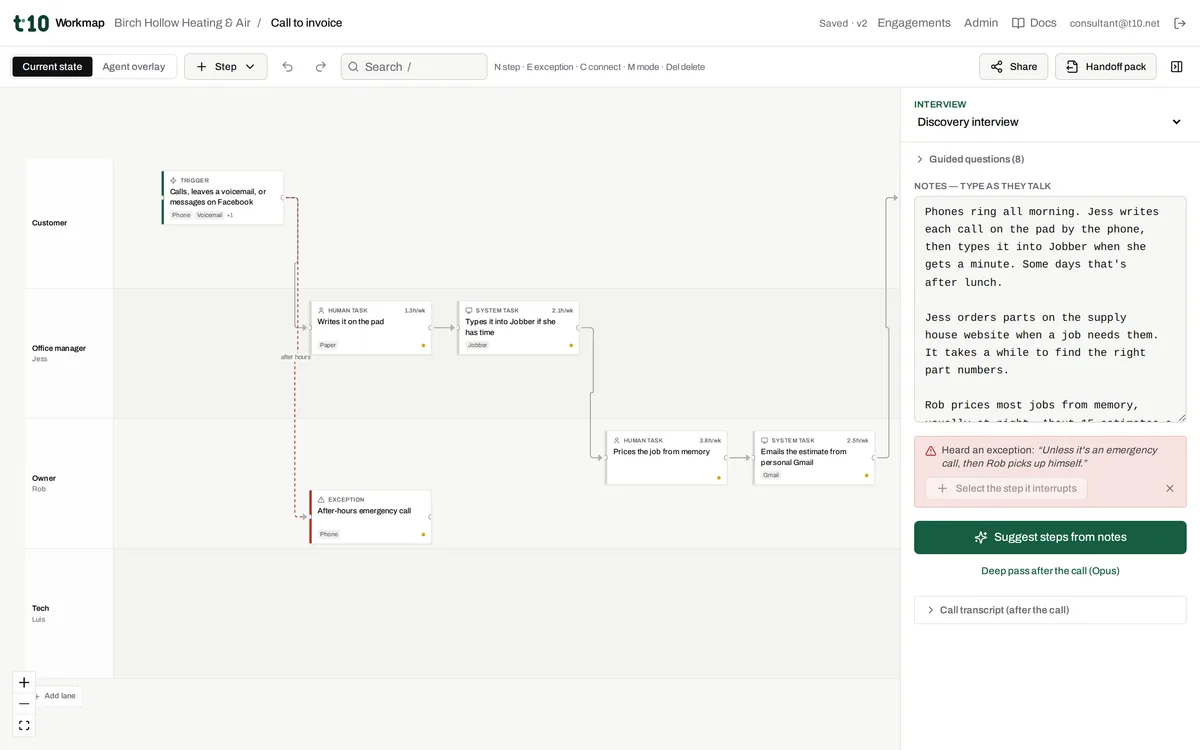Click the yellow dot on Writes it on the pad
Image resolution: width=1200 pixels, height=750 pixels.
click(423, 345)
